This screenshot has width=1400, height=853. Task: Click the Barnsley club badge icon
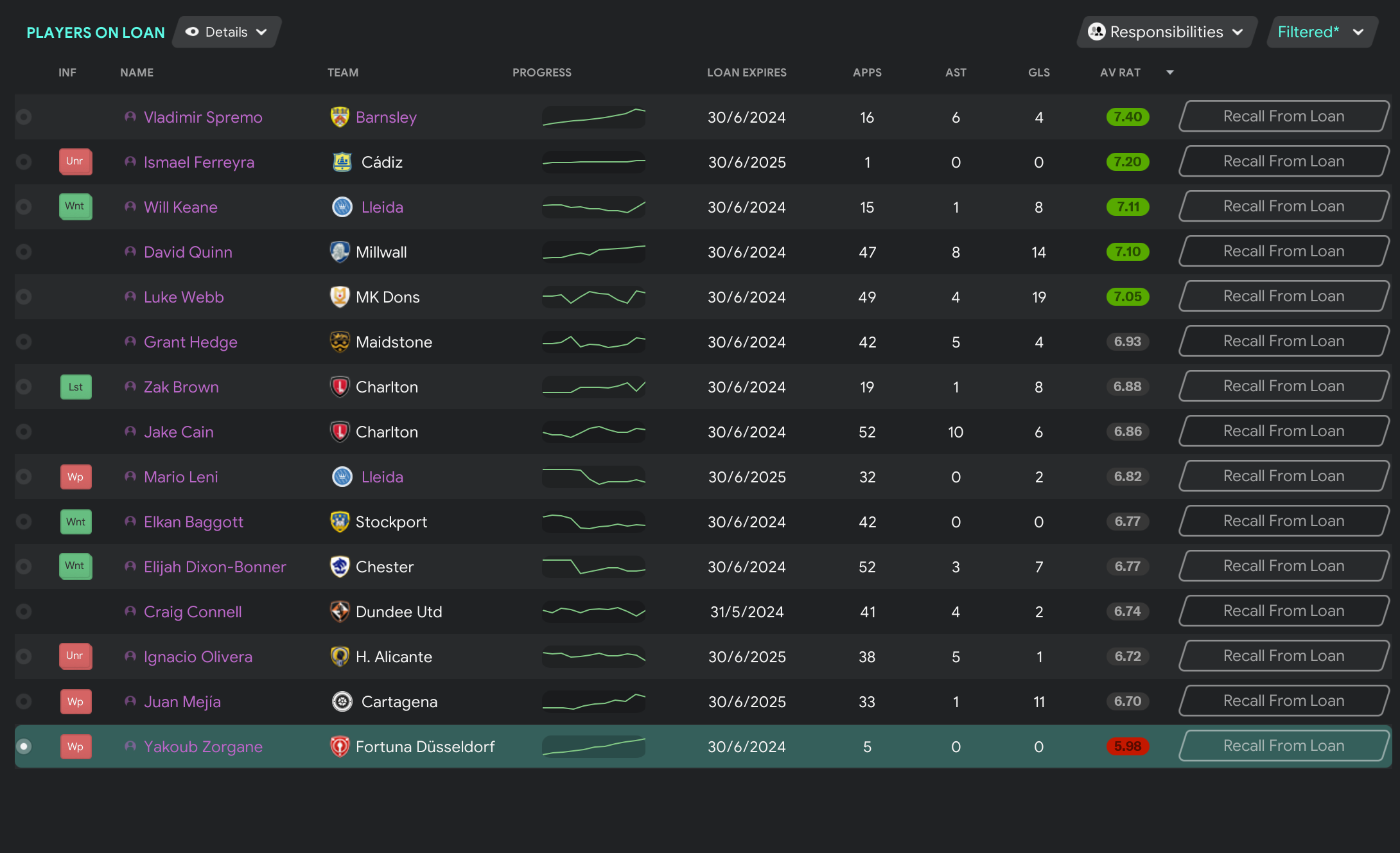[340, 117]
